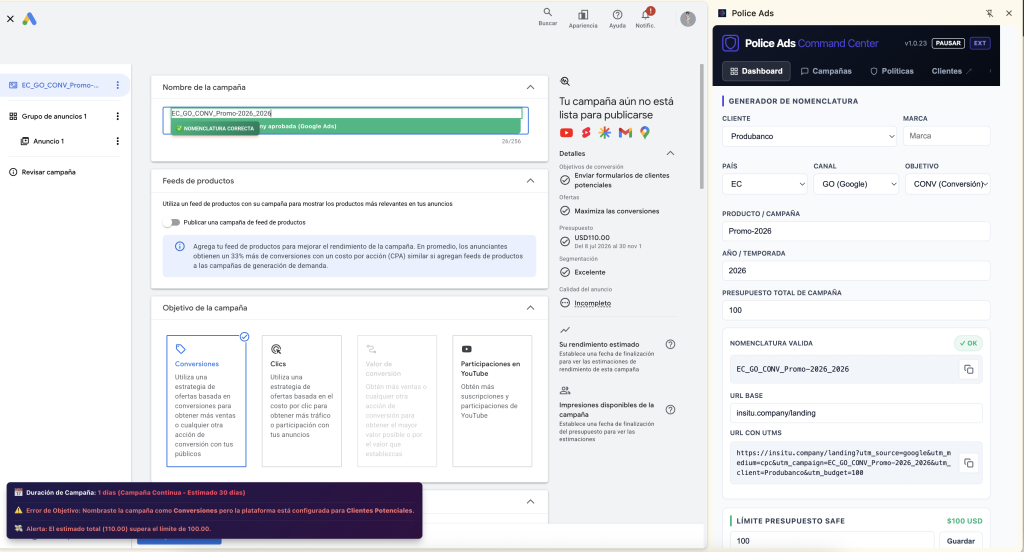Select the Valor de conversión objective card
Image resolution: width=1024 pixels, height=552 pixels.
[396, 400]
